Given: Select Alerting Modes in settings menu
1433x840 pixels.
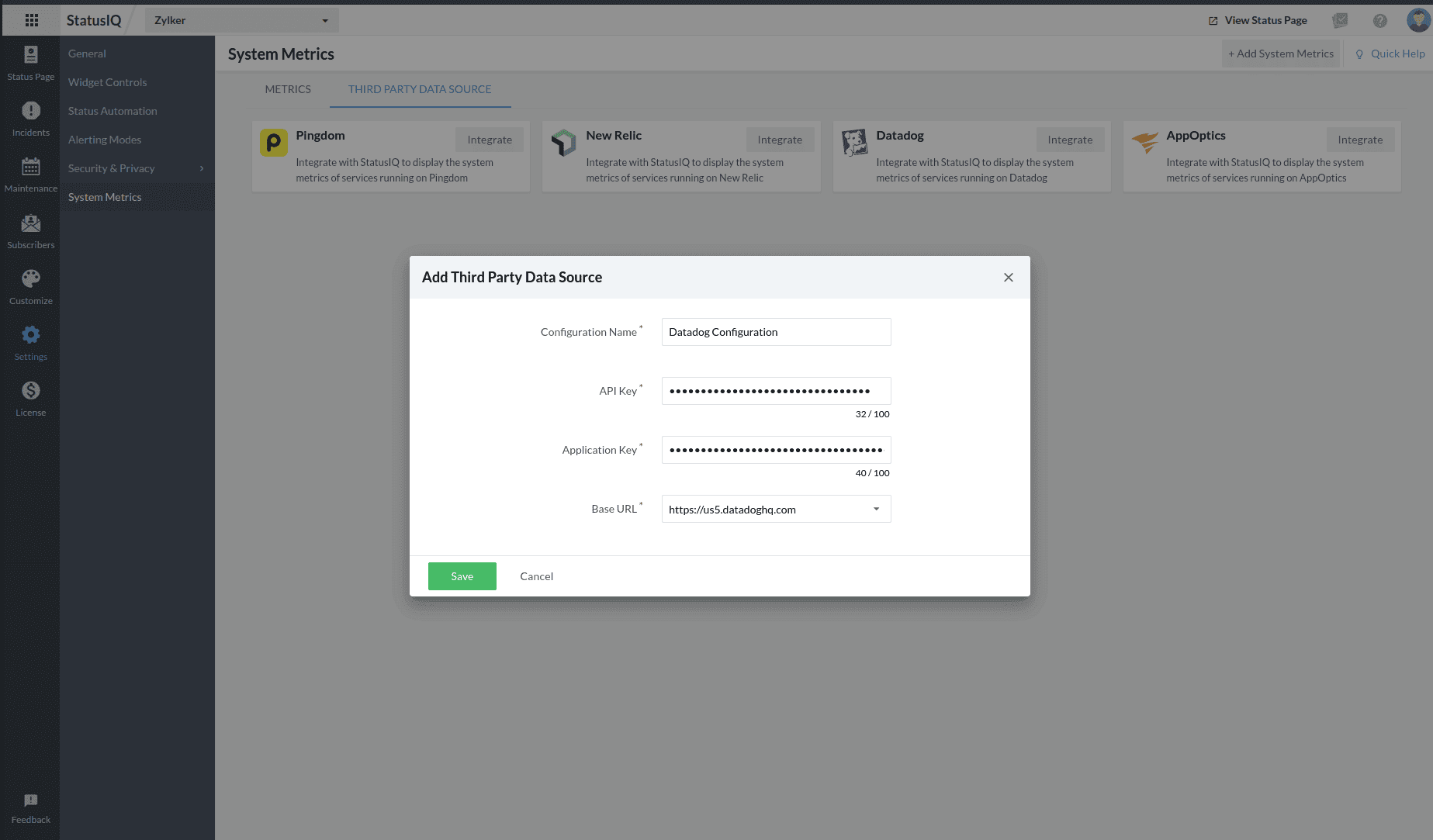Looking at the screenshot, I should (x=105, y=140).
